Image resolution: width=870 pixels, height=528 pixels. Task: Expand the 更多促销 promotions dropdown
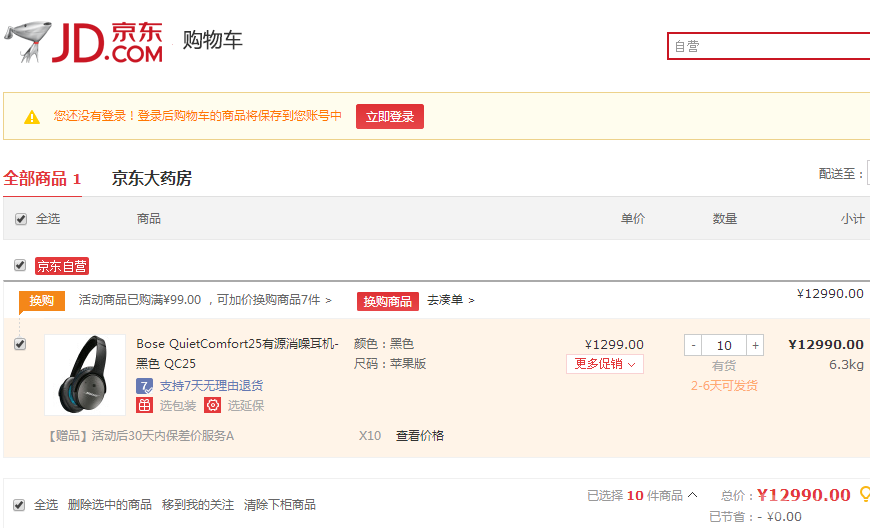605,364
